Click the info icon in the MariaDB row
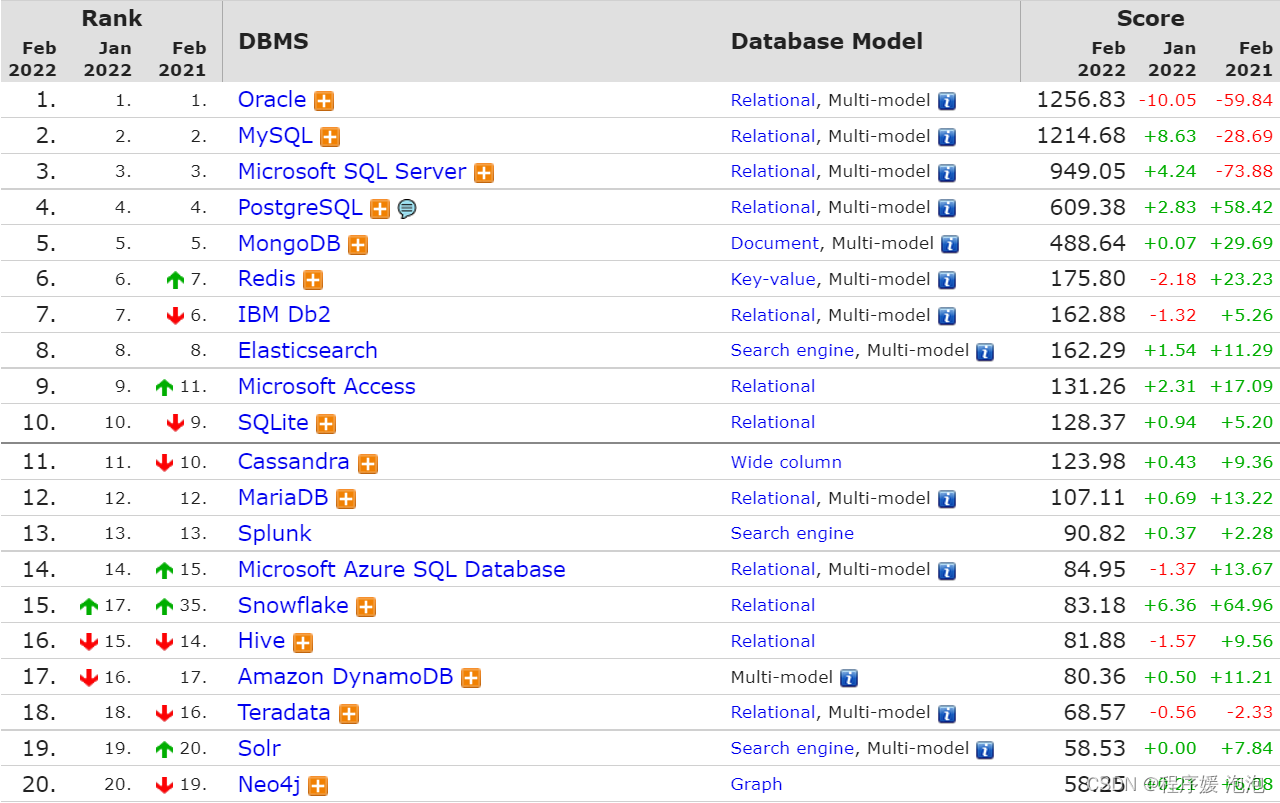The height and width of the screenshot is (803, 1280). [x=947, y=499]
